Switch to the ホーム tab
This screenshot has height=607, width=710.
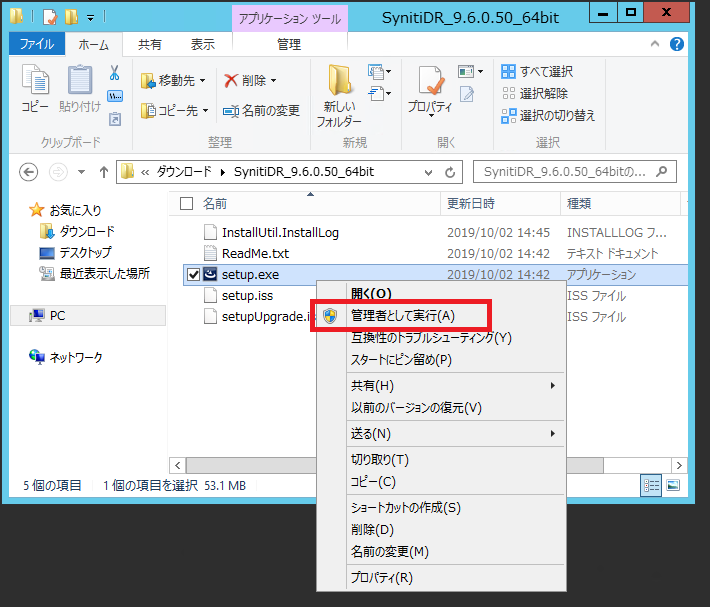click(x=93, y=44)
